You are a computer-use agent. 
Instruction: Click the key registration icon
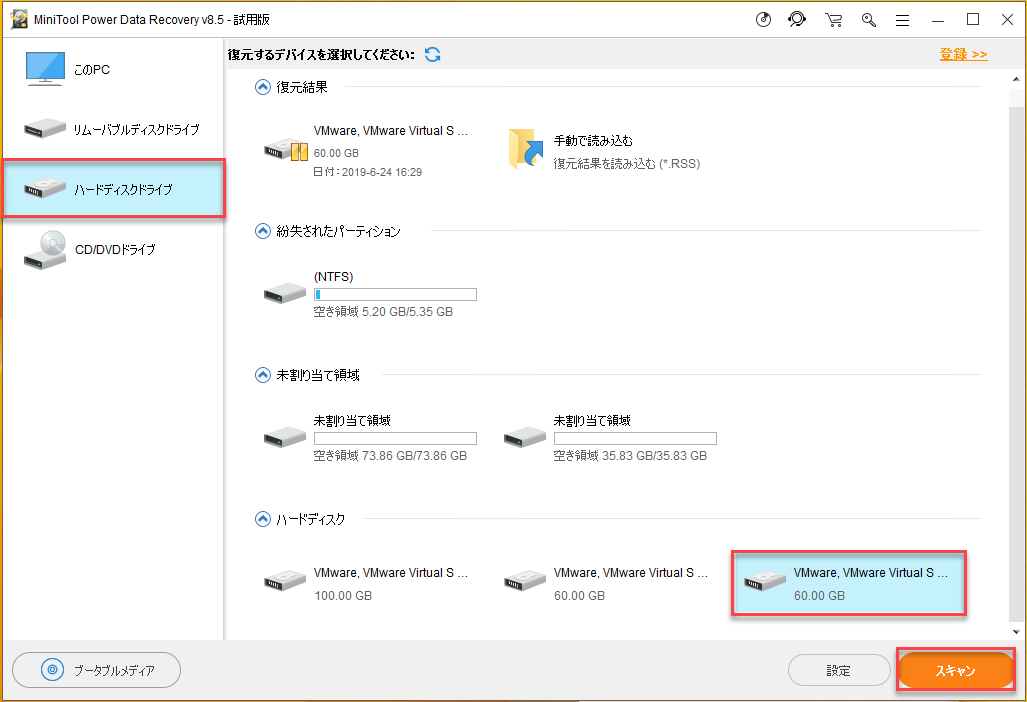tap(868, 20)
